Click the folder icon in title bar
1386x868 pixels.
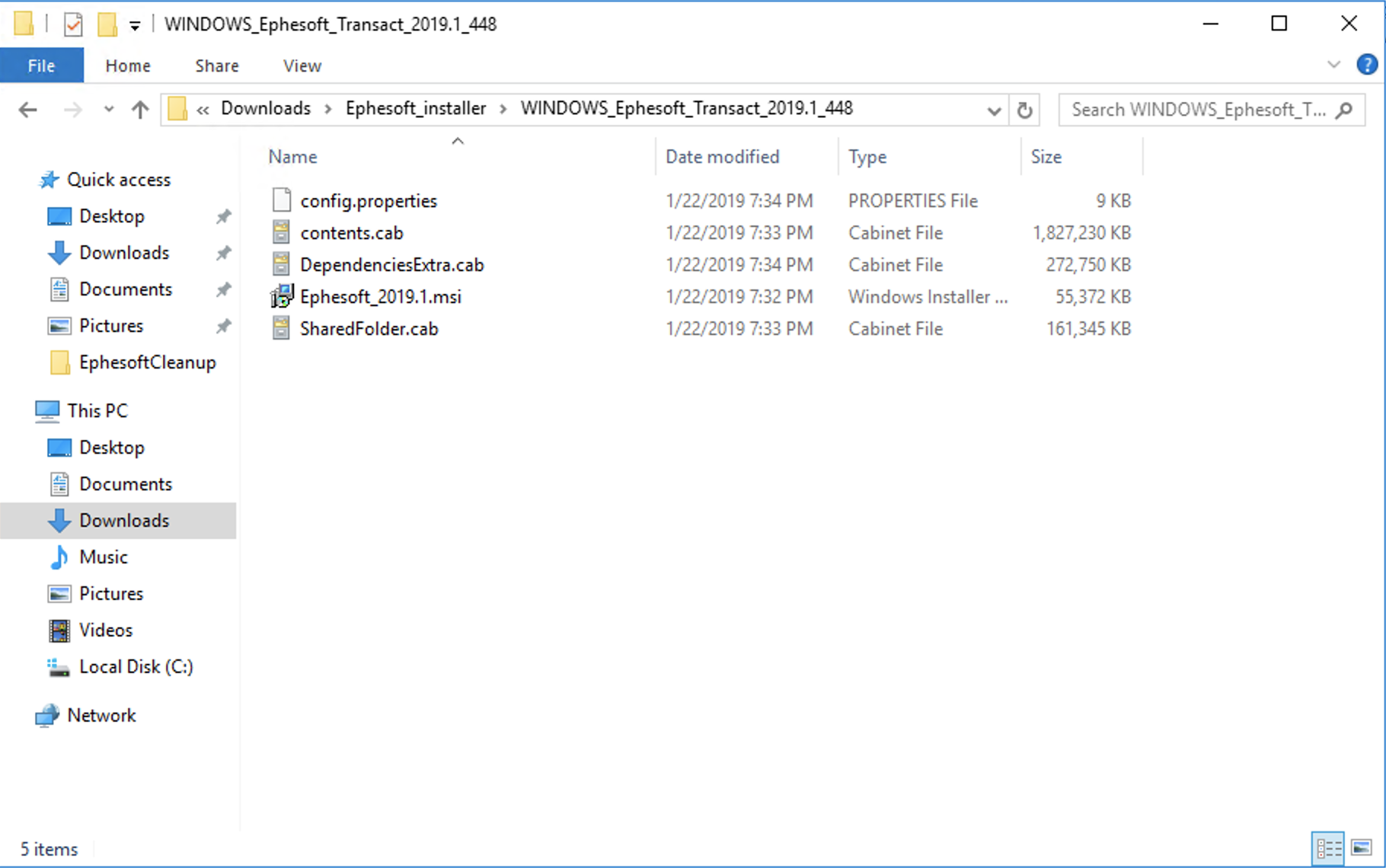coord(24,24)
